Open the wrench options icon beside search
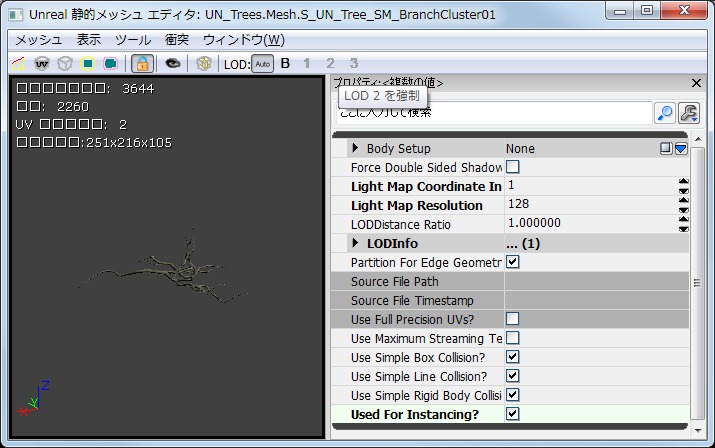Image resolution: width=715 pixels, height=448 pixels. point(688,112)
